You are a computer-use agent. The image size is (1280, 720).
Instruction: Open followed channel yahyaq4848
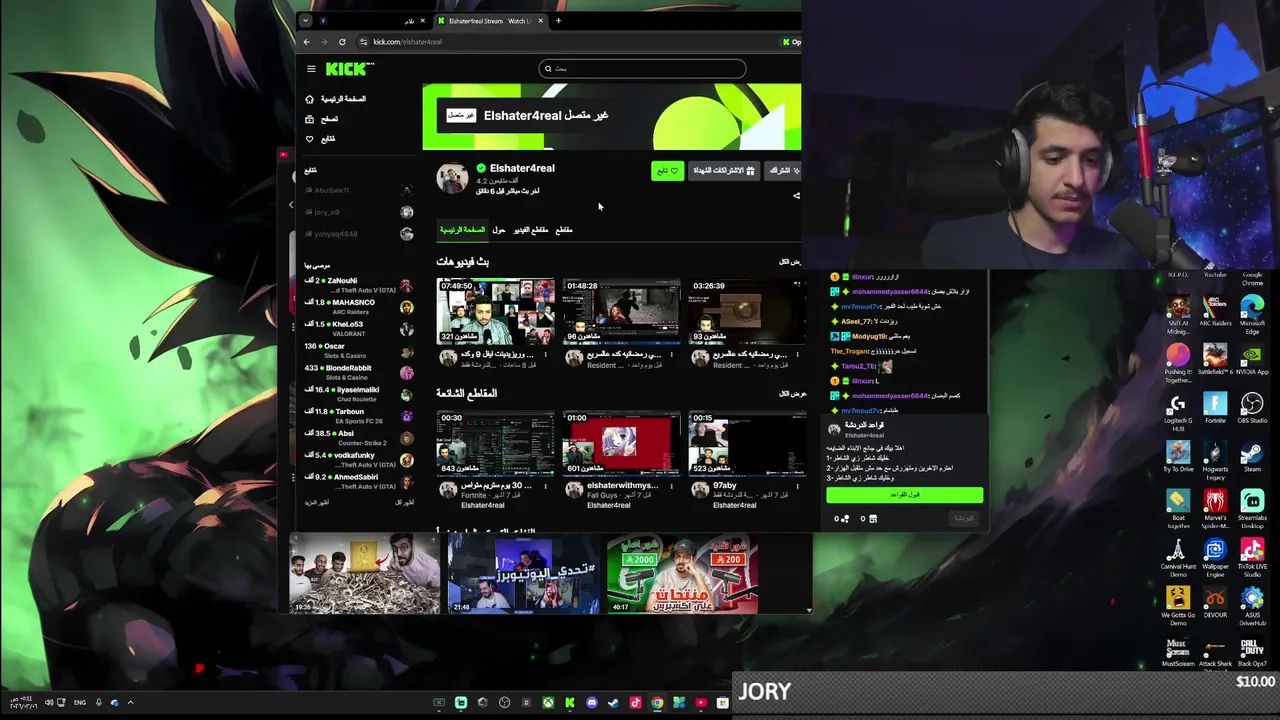pos(358,234)
